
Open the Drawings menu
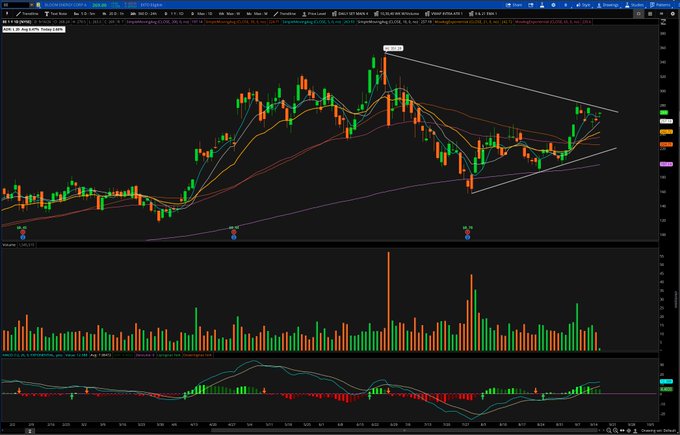608,5
